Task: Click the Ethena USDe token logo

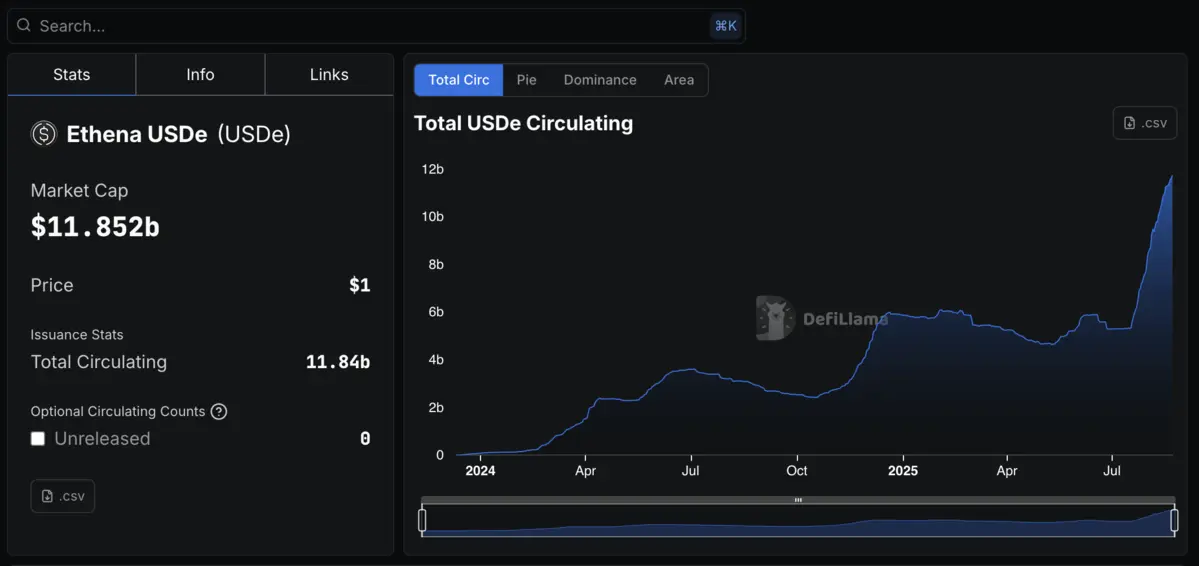Action: (x=44, y=134)
